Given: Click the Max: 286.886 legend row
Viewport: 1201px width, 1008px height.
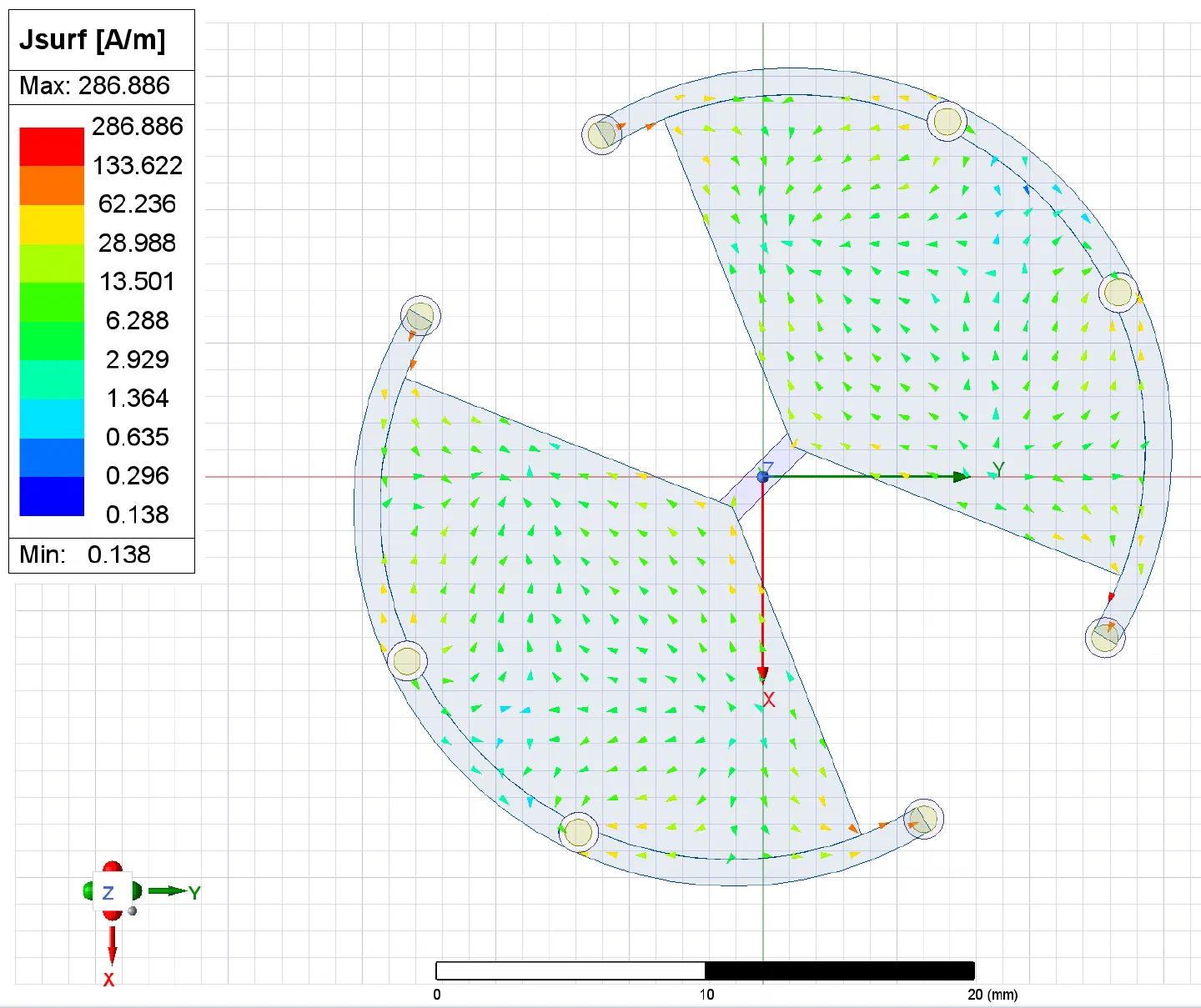Looking at the screenshot, I should coord(102,87).
